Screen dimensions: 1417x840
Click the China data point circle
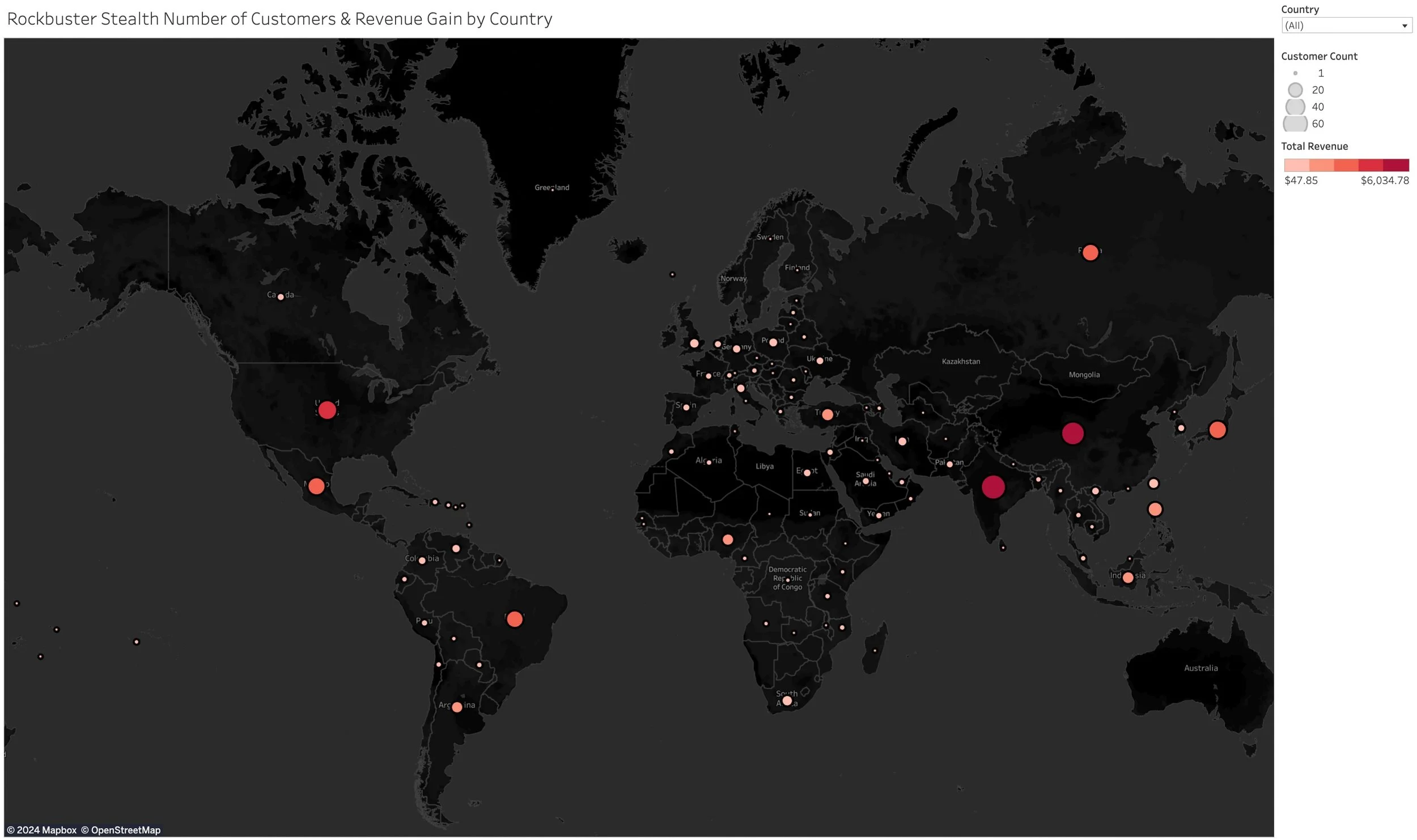click(x=1072, y=434)
